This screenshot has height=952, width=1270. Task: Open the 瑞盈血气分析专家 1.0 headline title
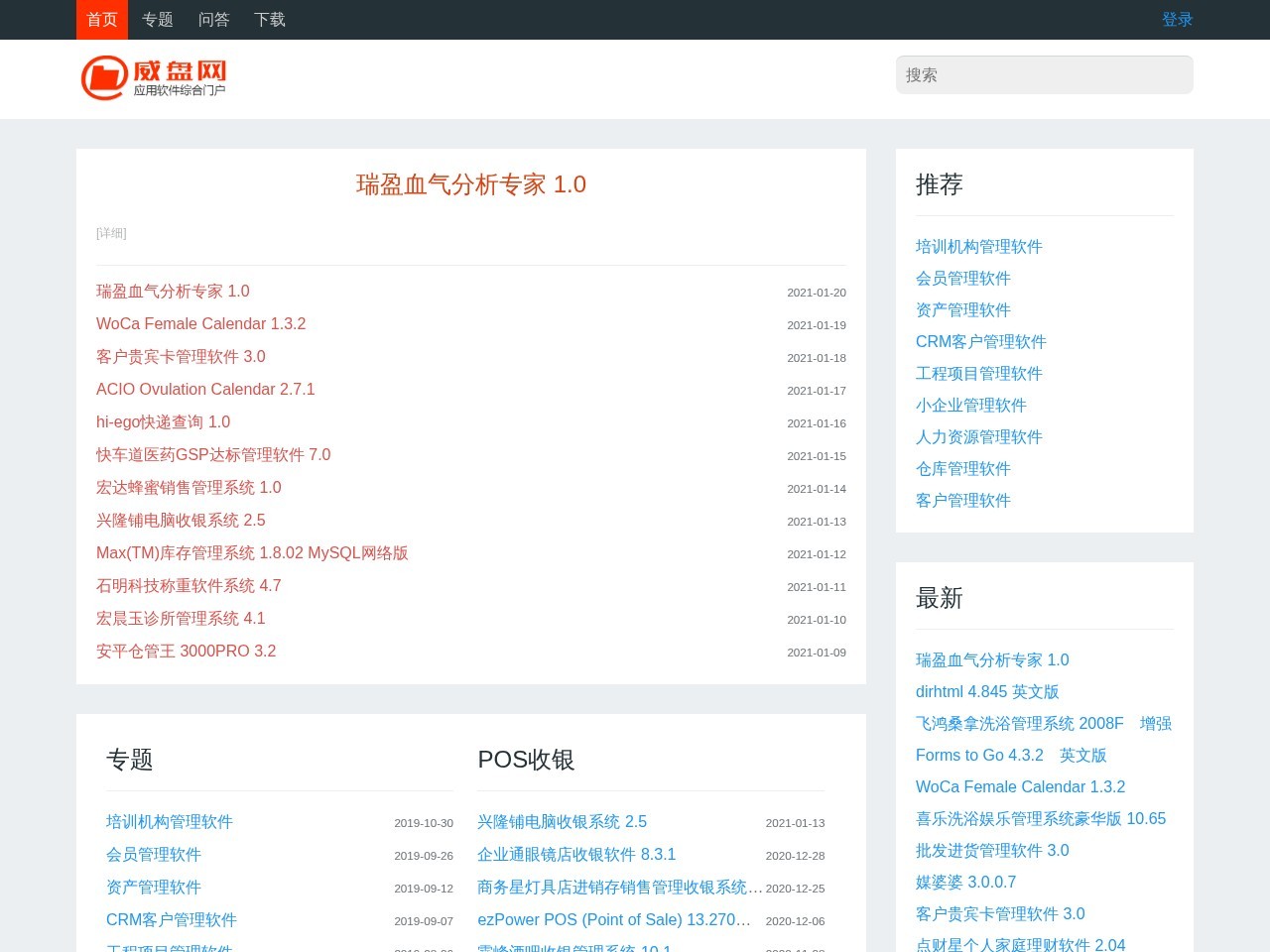(x=470, y=184)
